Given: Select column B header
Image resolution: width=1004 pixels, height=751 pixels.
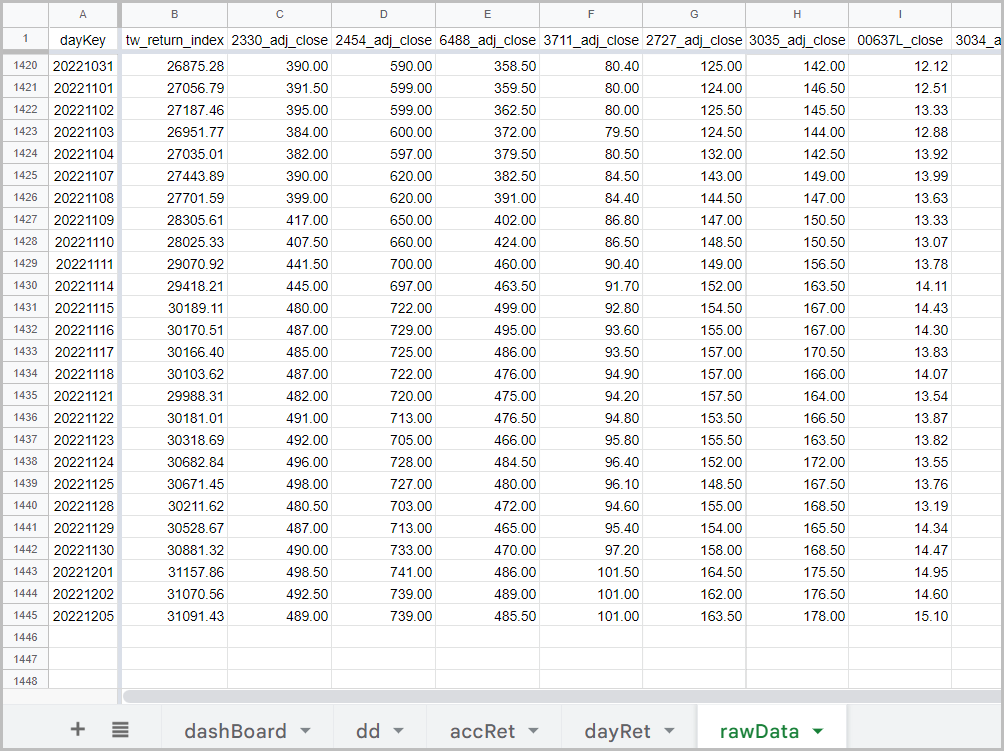Looking at the screenshot, I should tap(175, 14).
